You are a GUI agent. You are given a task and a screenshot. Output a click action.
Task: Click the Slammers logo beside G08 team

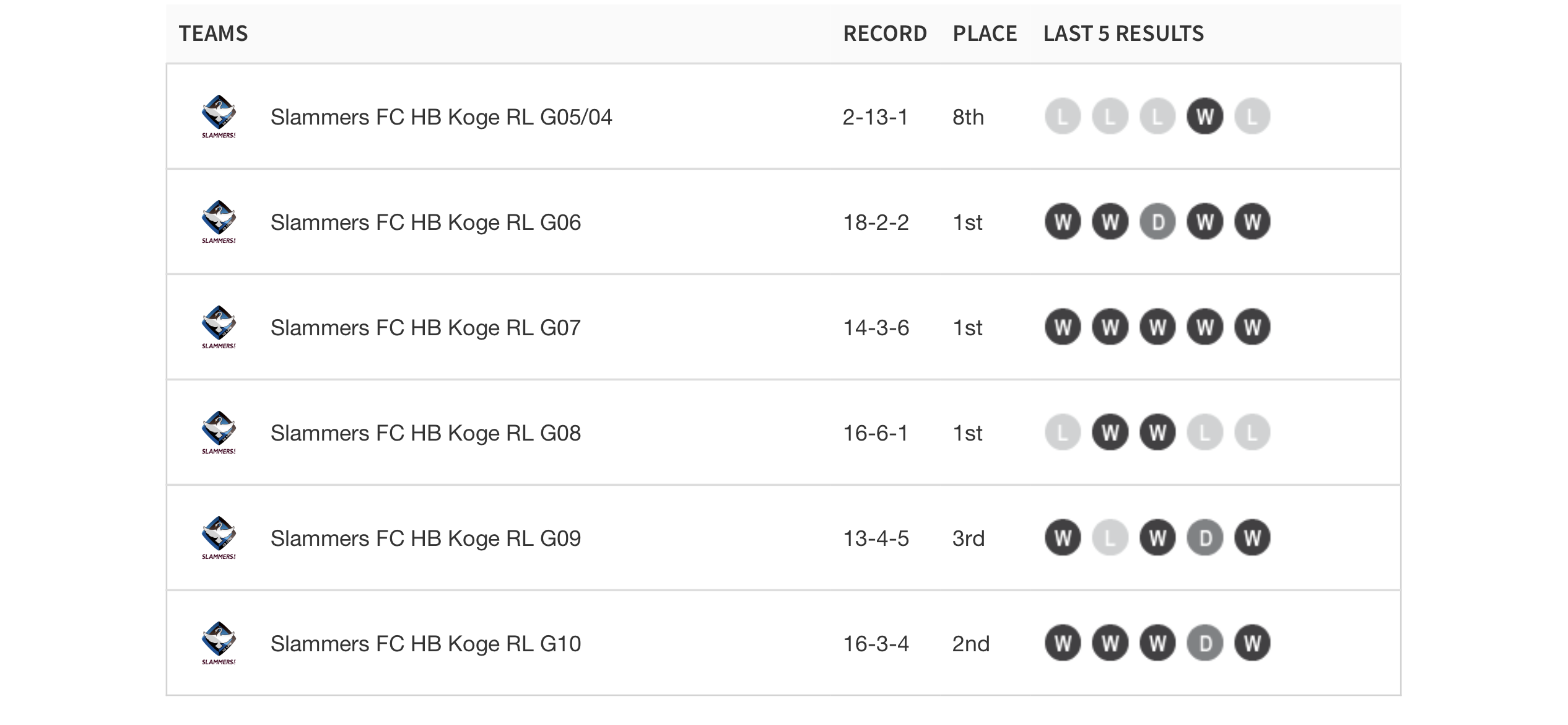coord(219,433)
